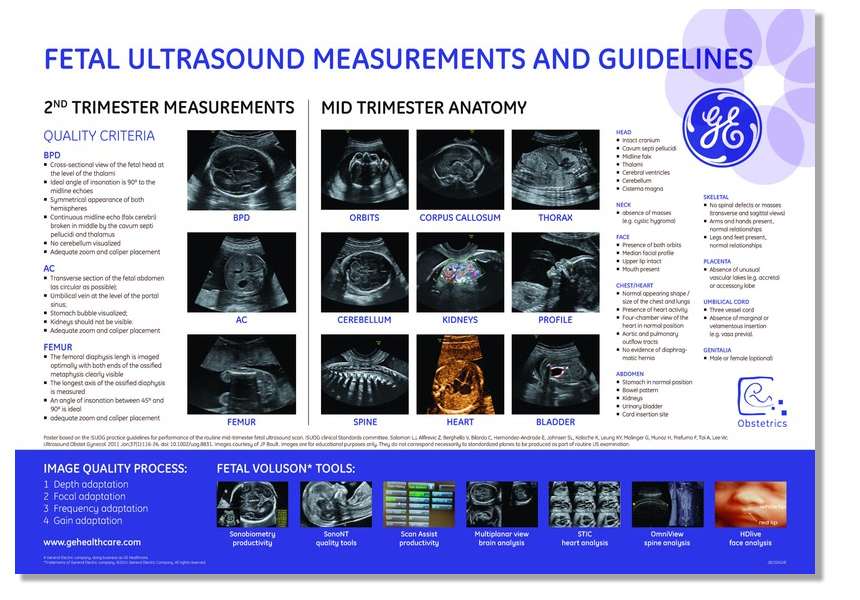Click the 'ABDOMEN' checklist heading
Screen dimensions: 860x600
630,373
